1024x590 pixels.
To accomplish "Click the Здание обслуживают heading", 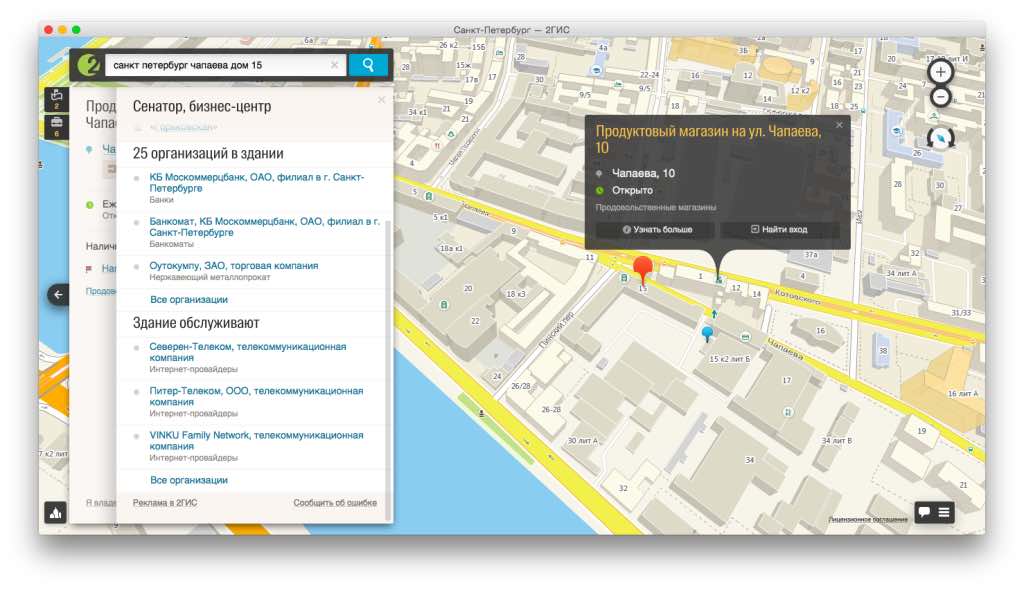I will pos(196,323).
